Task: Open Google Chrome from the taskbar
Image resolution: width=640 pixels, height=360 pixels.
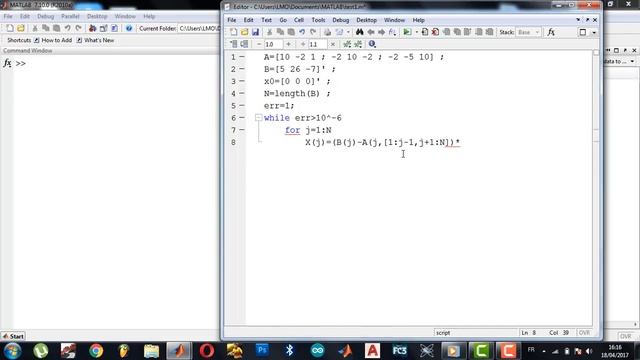Action: (x=96, y=351)
